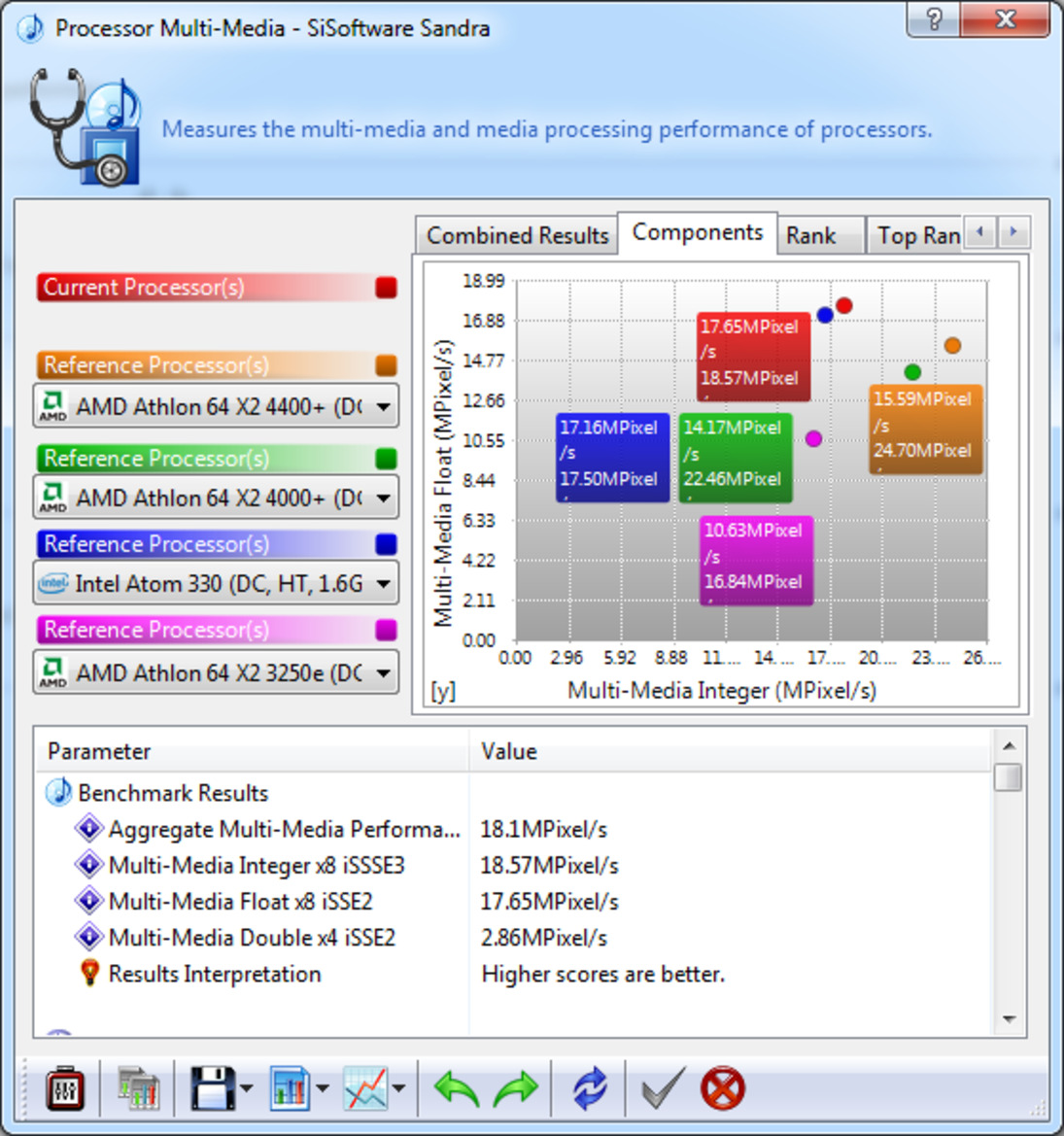Toggle the blue Reference Processor(s) checkbox
Viewport: 1064px width, 1136px height.
(386, 544)
